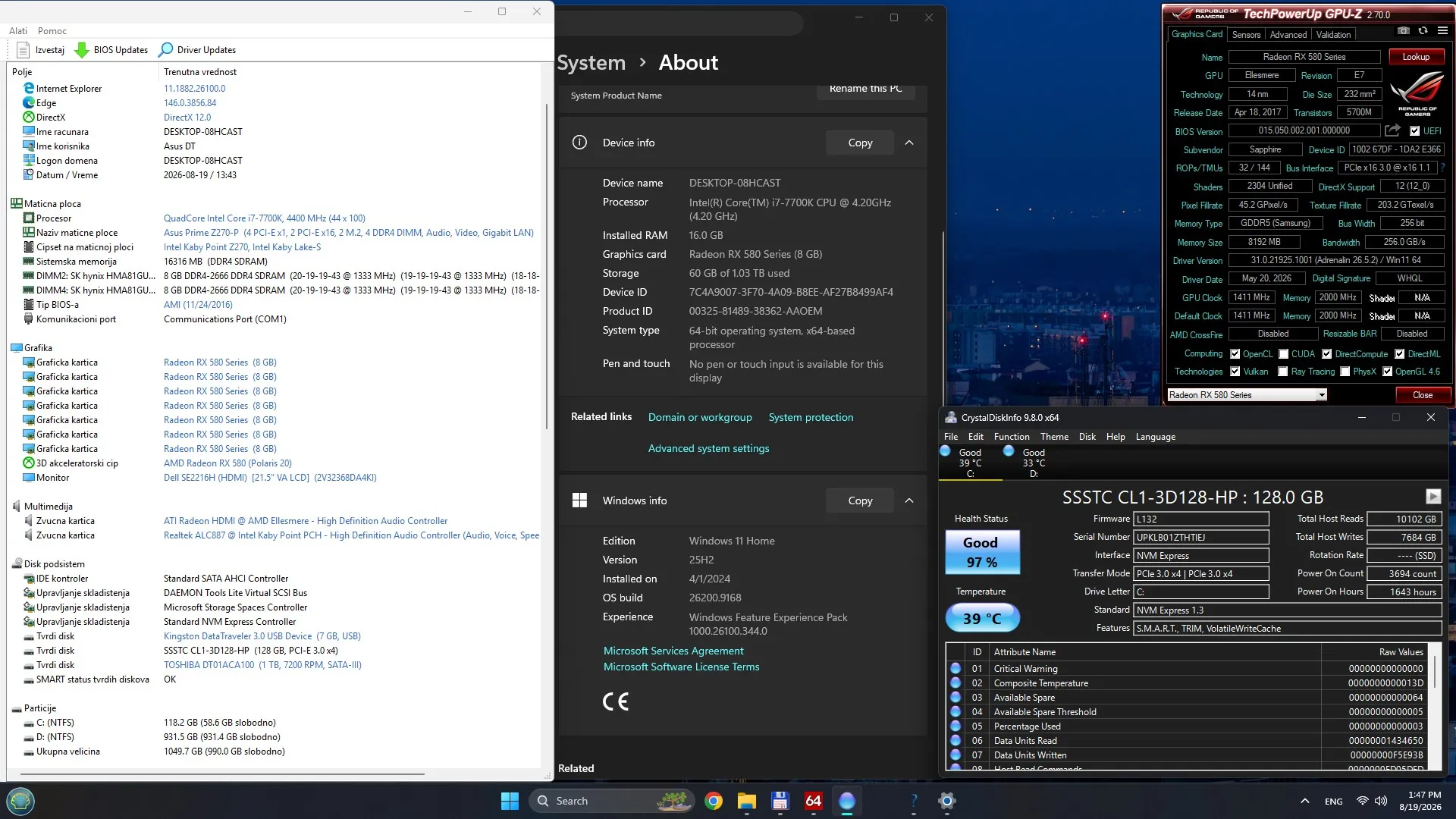The width and height of the screenshot is (1456, 819).
Task: Show hidden tray icons chevron
Action: pyautogui.click(x=1305, y=801)
